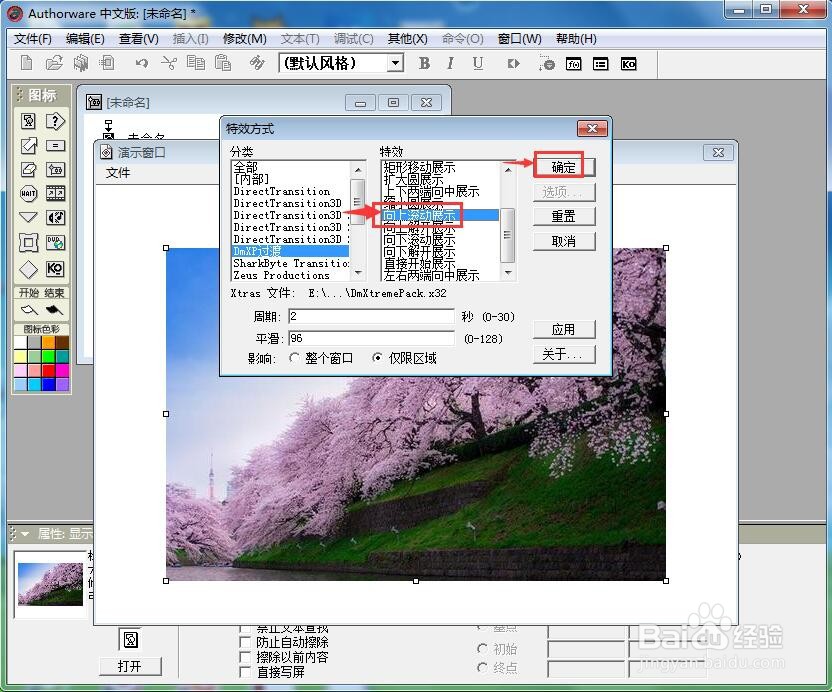The image size is (832, 692).
Task: Click the Save All toolbar icon
Action: 81,63
